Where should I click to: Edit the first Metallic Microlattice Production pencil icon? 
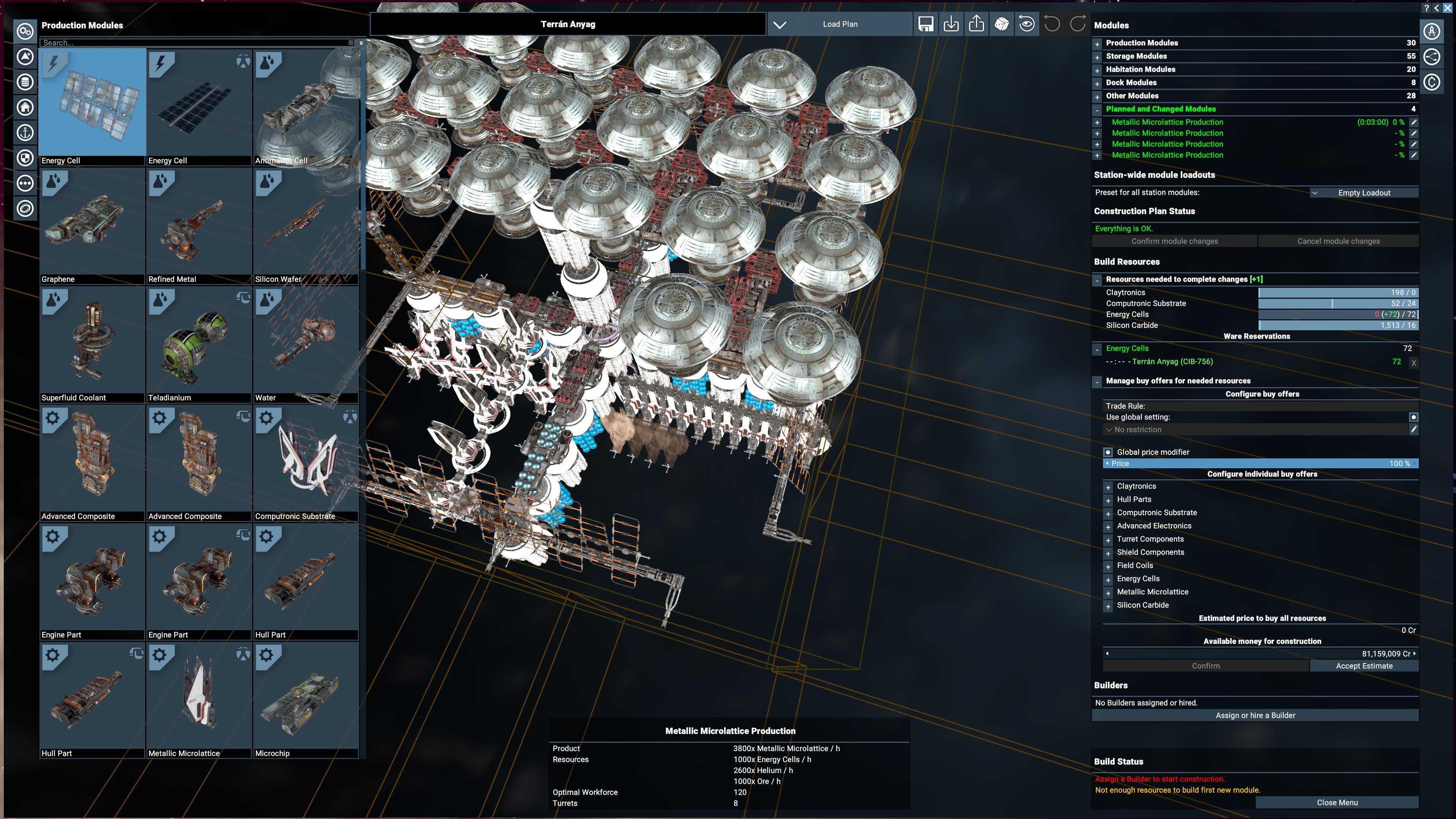(1414, 122)
